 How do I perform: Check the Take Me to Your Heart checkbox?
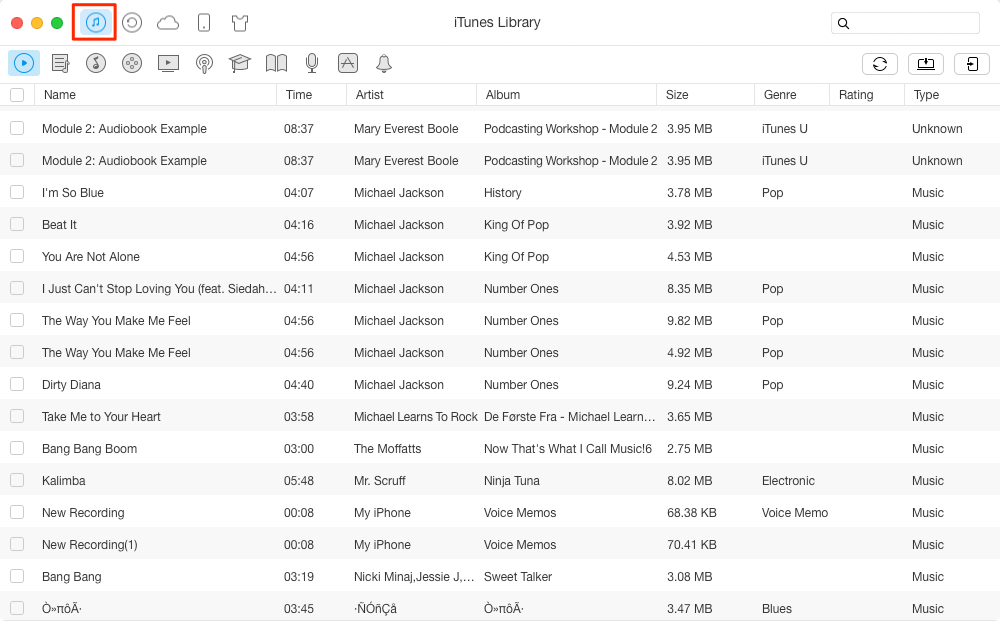coord(17,416)
